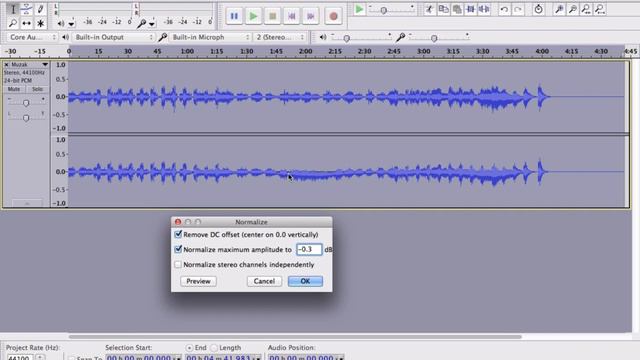The width and height of the screenshot is (640, 360).
Task: Click the Fit Selection zoom icon
Action: click(x=586, y=9)
